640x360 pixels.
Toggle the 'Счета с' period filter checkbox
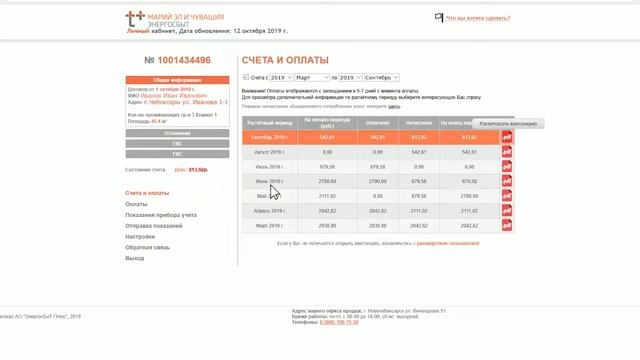click(x=246, y=77)
